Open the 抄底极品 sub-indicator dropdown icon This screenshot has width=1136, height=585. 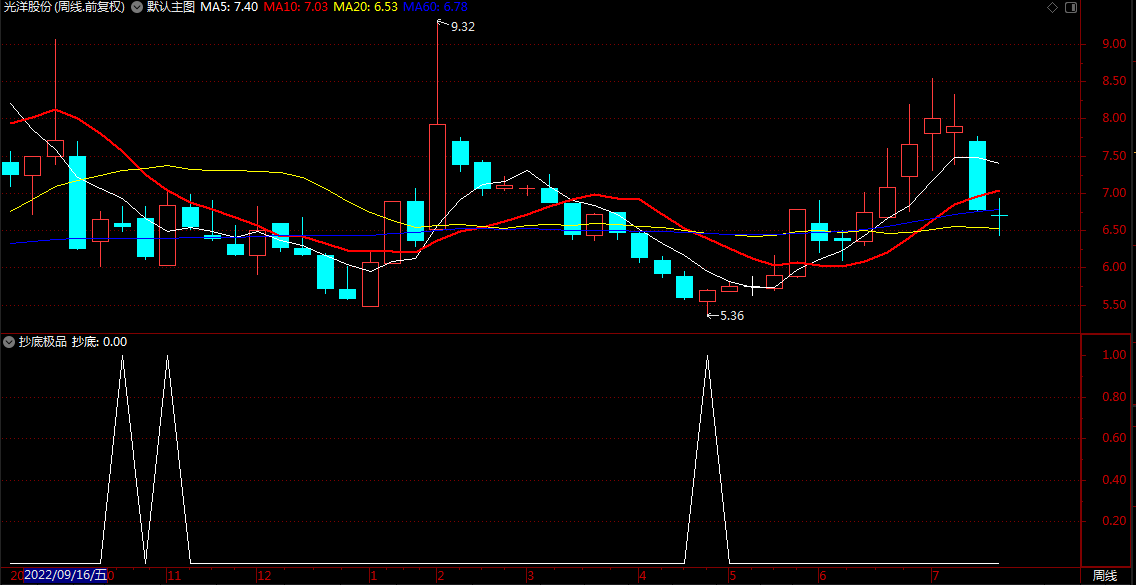coord(9,341)
